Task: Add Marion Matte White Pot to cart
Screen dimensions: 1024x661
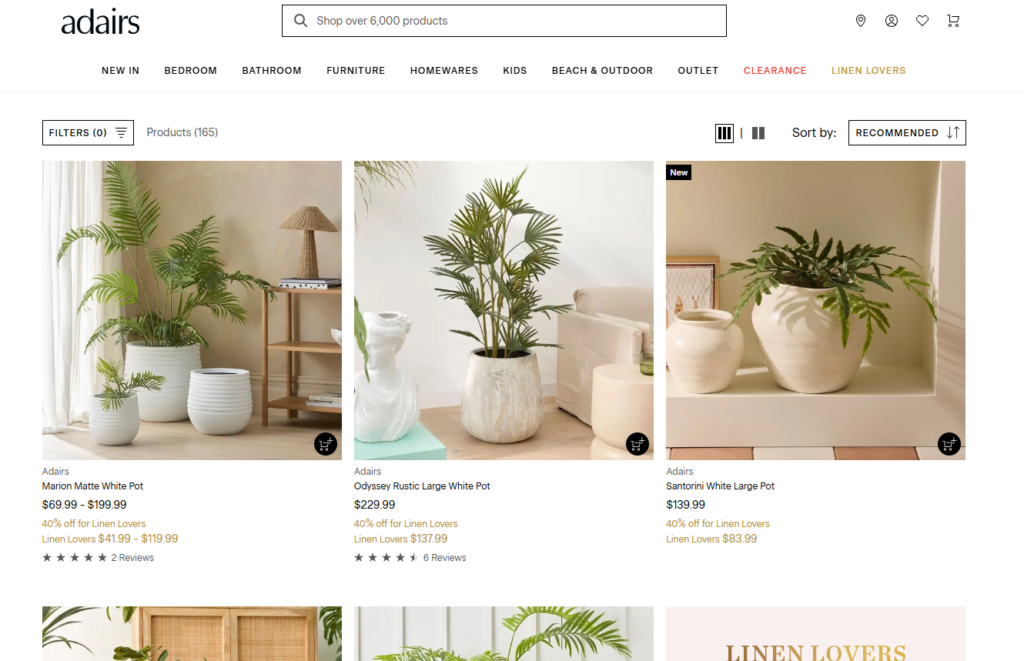Action: coord(325,444)
